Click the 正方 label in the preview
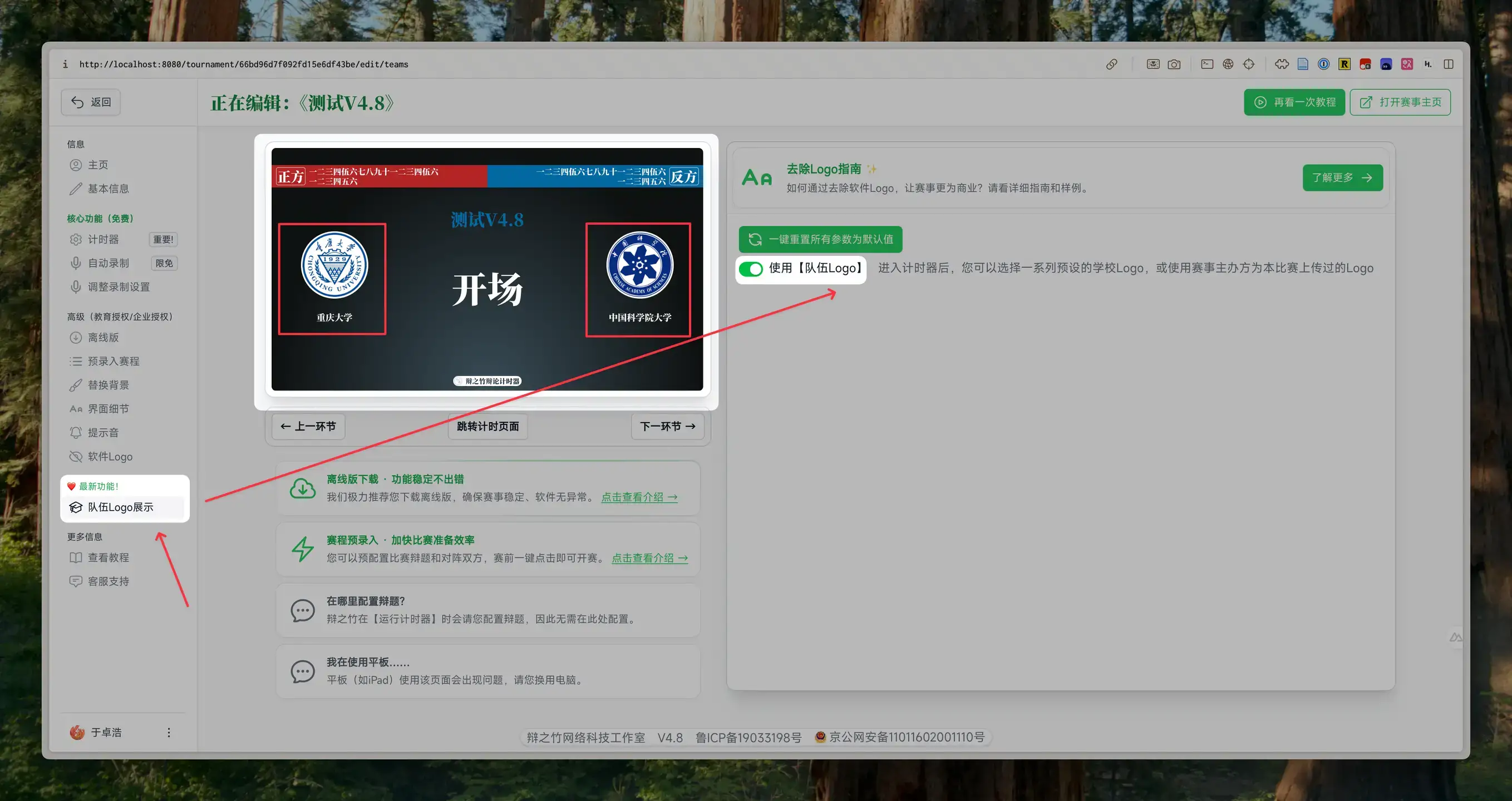The height and width of the screenshot is (801, 1512). tap(290, 176)
